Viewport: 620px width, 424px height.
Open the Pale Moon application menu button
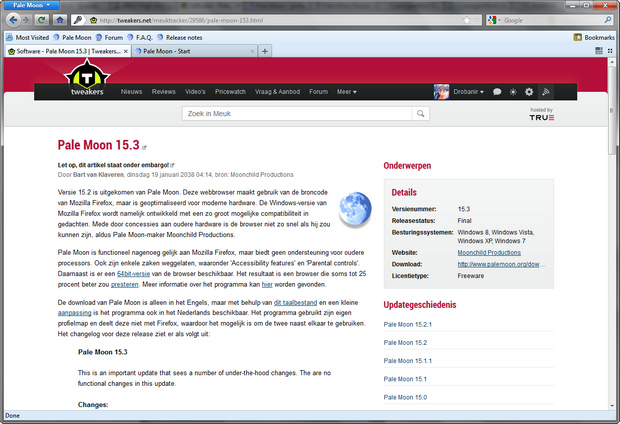pyautogui.click(x=31, y=5)
